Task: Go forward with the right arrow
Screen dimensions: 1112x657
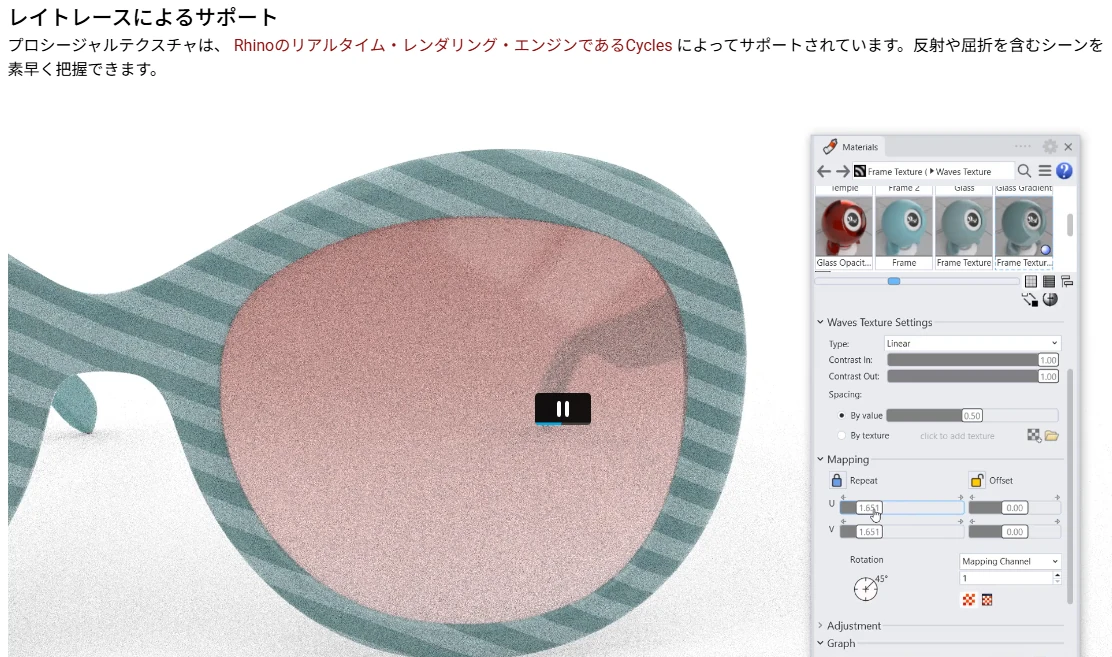Action: (843, 171)
